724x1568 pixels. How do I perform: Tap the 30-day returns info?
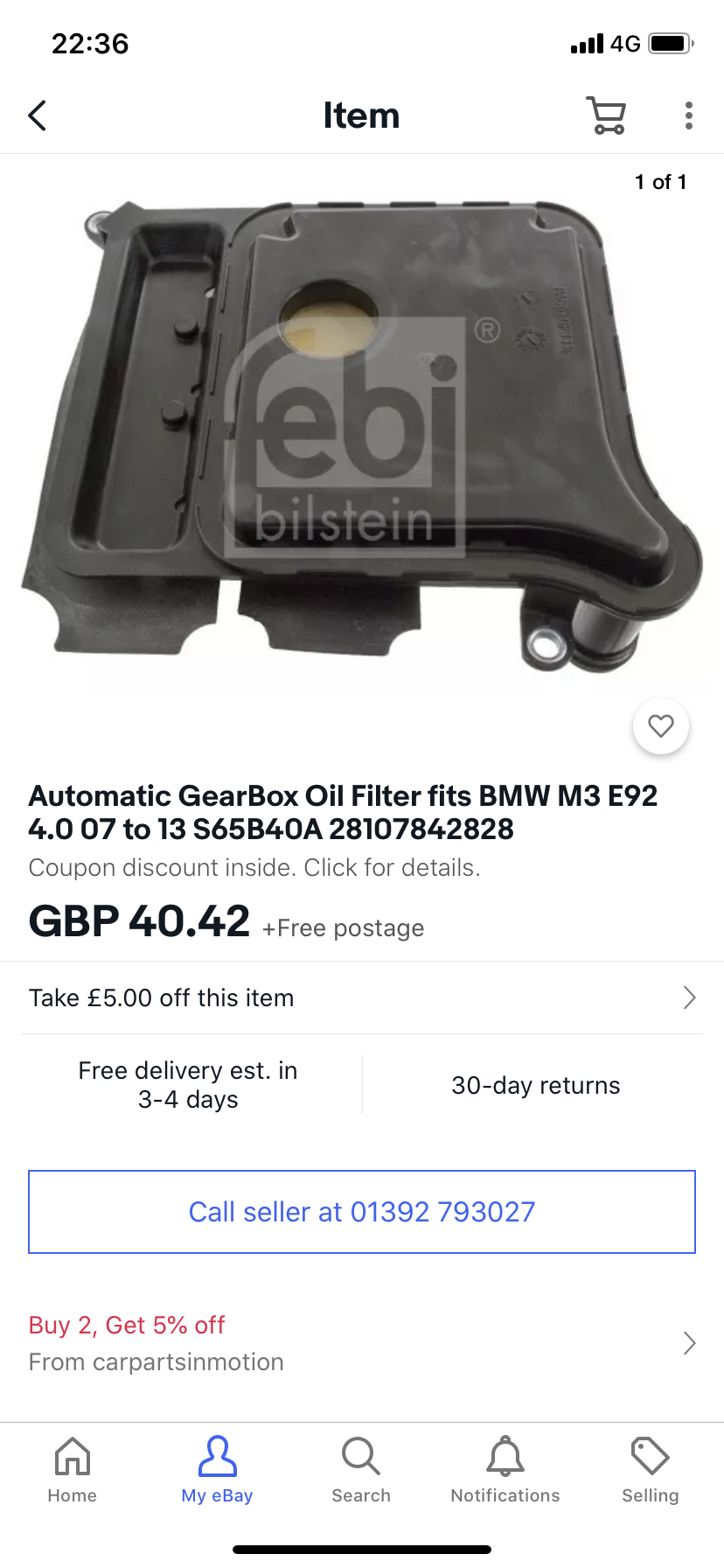536,1085
